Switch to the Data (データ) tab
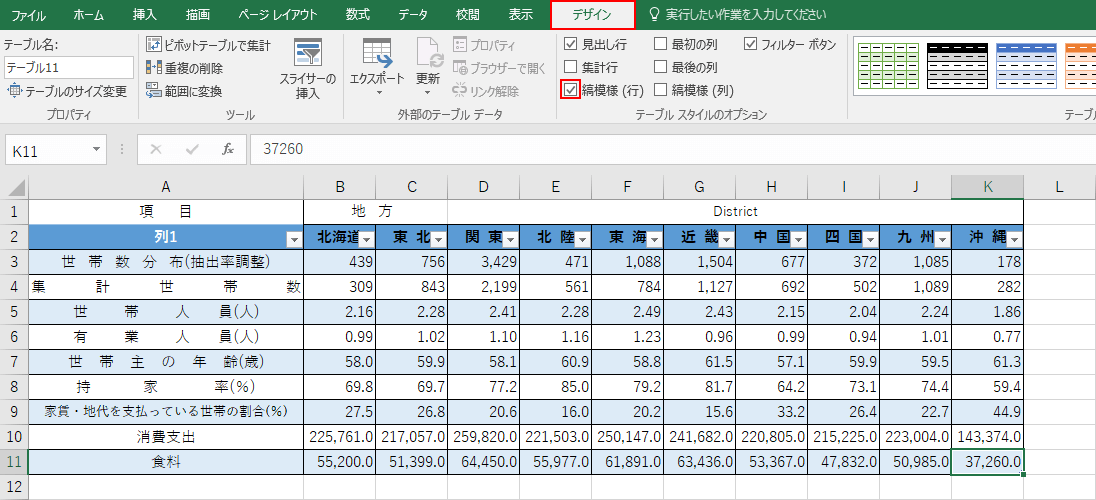1096x500 pixels. pyautogui.click(x=413, y=15)
